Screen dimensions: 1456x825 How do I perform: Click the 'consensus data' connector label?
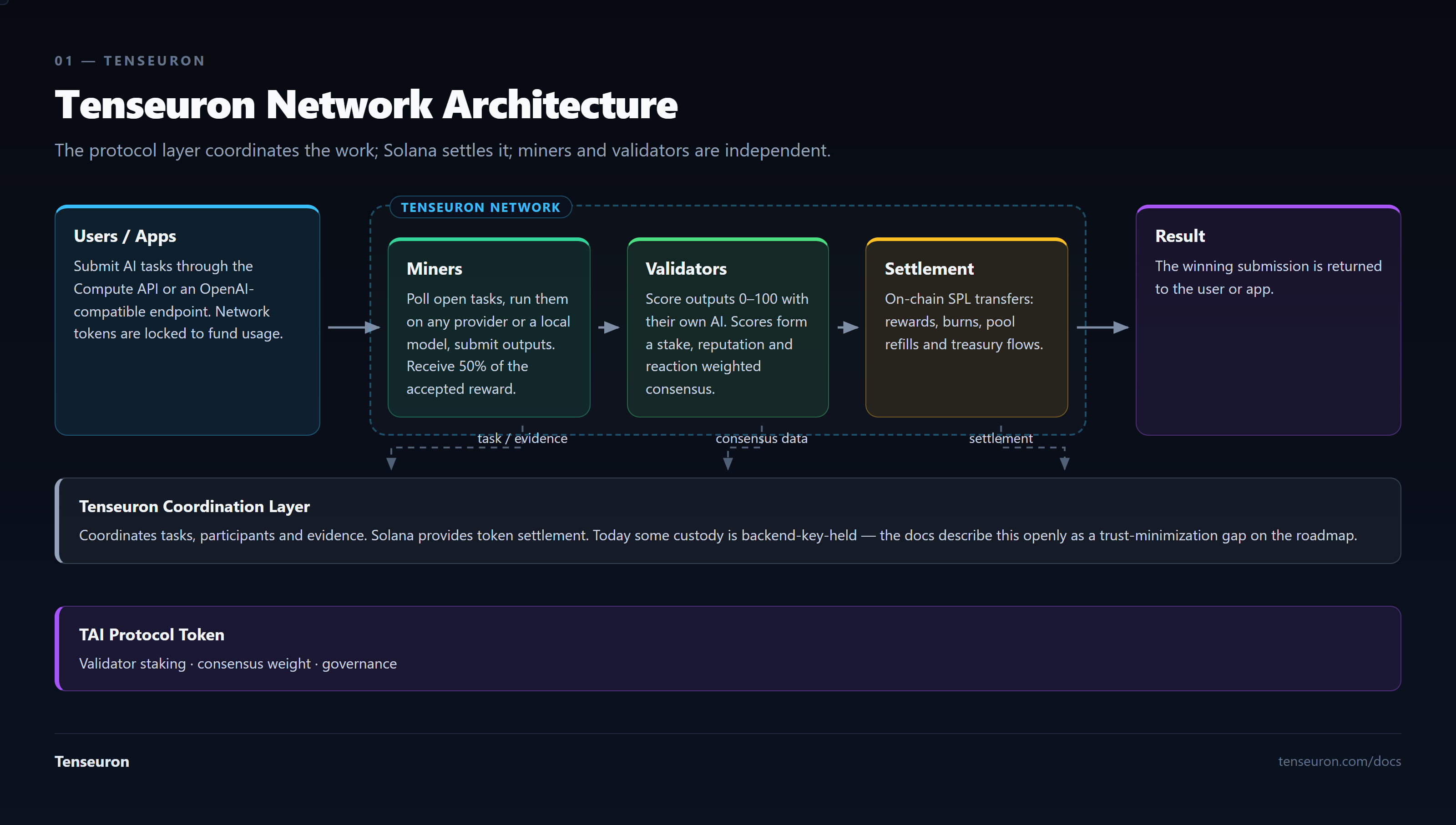tap(761, 438)
